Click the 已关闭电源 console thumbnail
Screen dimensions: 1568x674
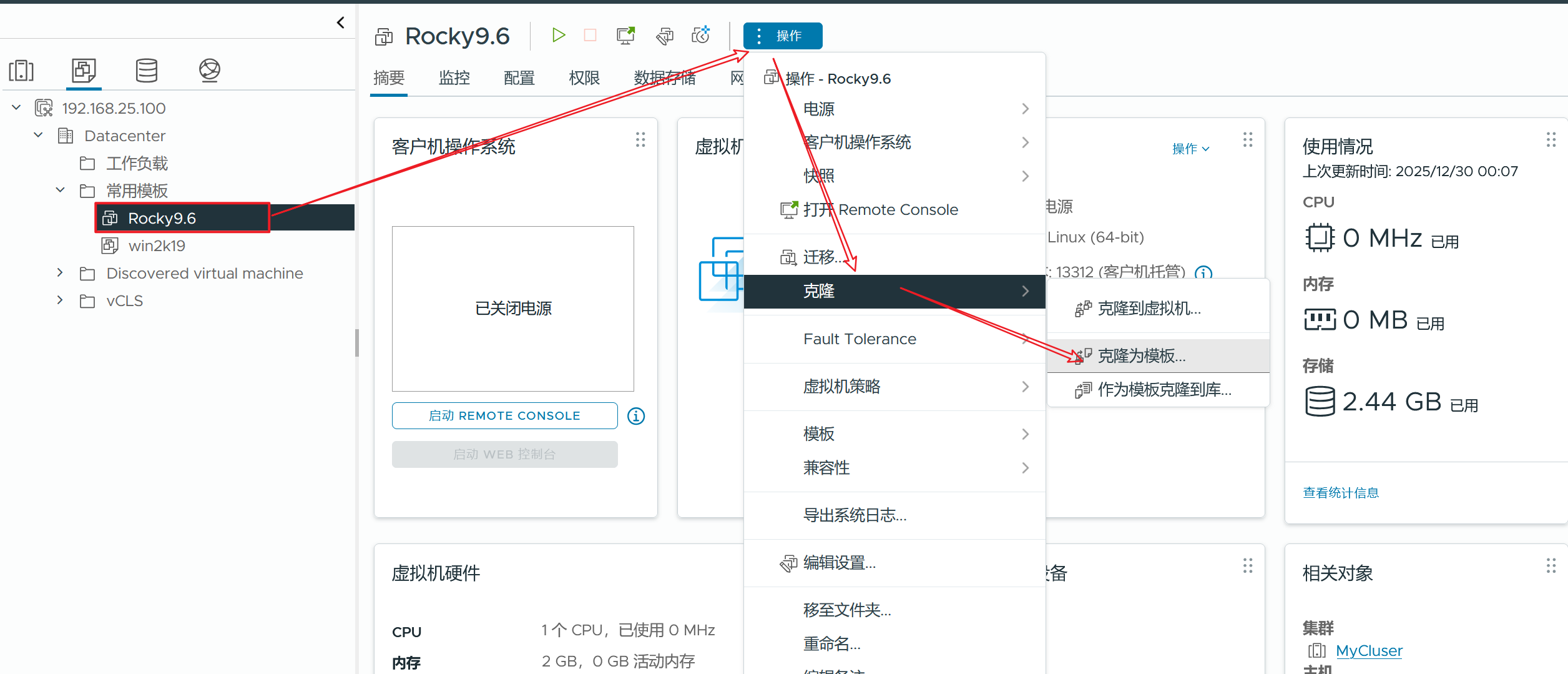(x=513, y=309)
